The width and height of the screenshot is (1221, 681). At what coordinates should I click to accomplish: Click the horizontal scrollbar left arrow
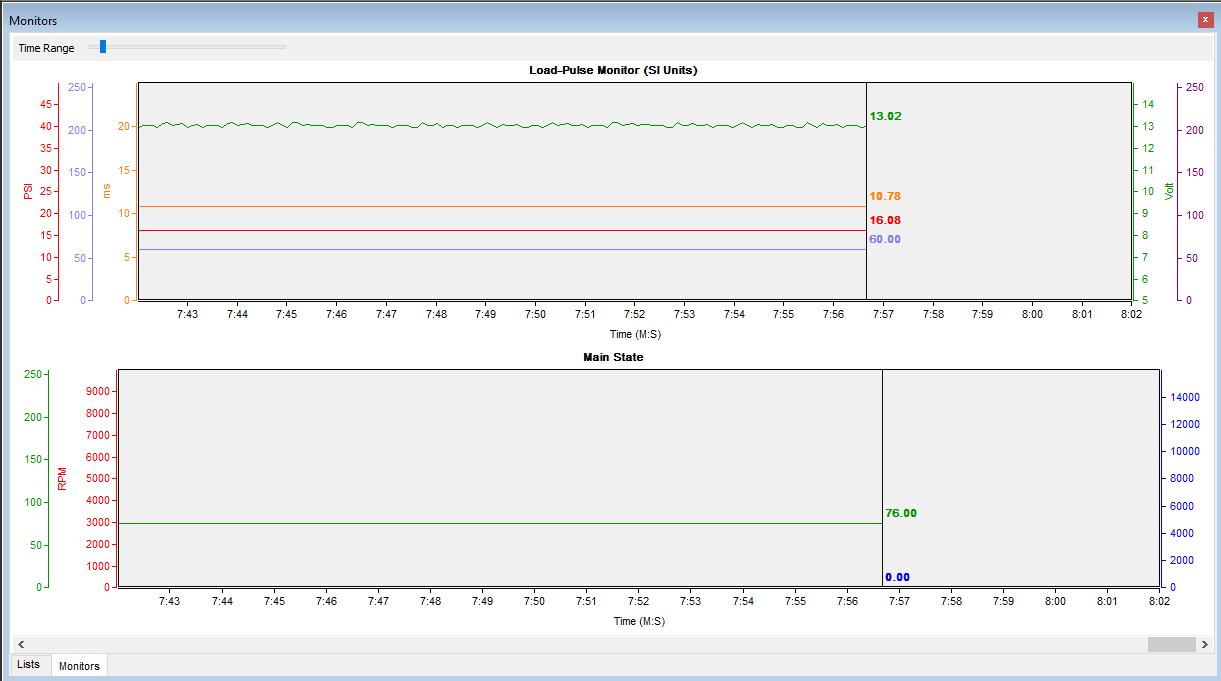tap(21, 645)
